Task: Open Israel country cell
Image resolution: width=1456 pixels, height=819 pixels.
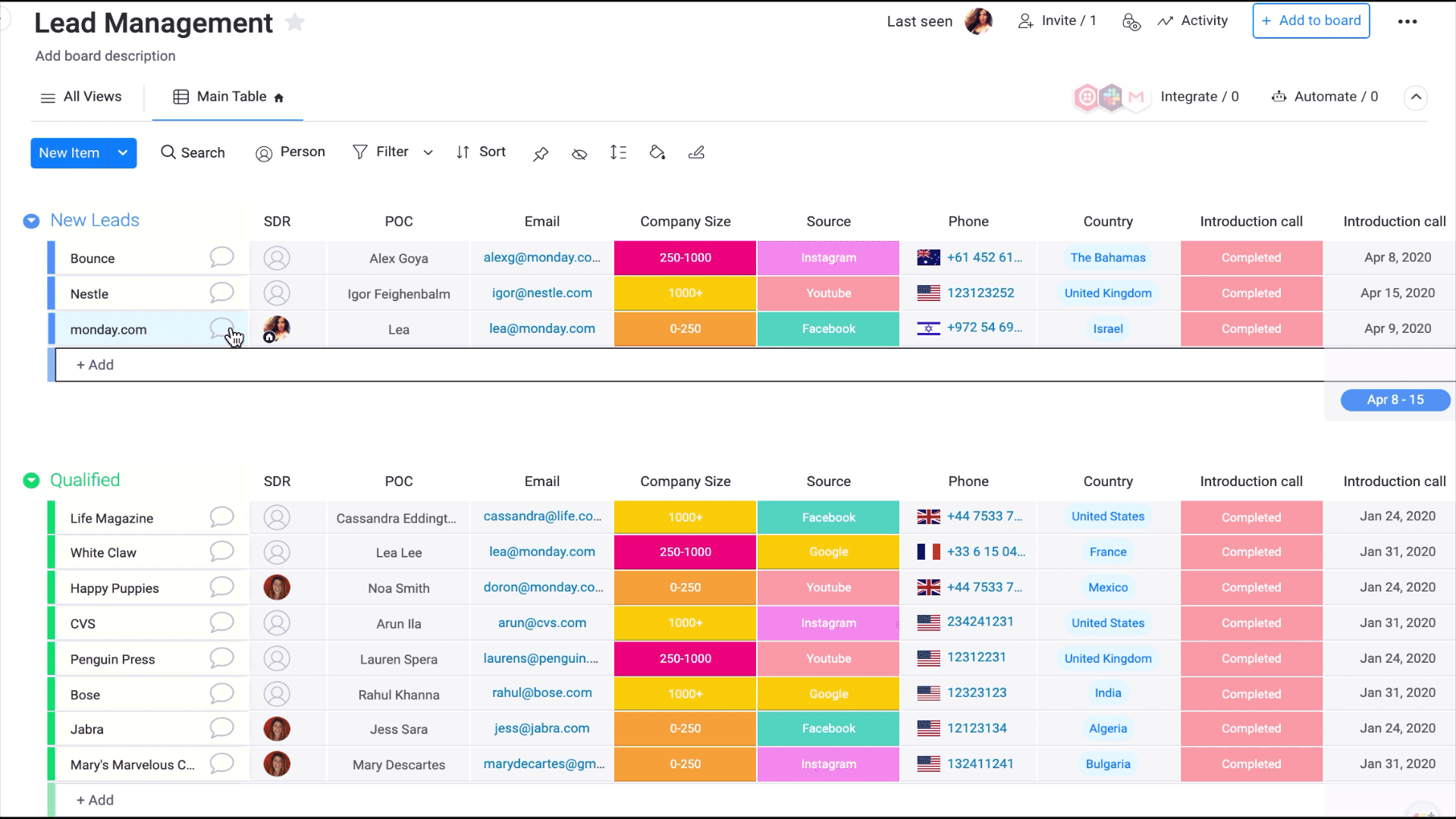Action: (1108, 329)
